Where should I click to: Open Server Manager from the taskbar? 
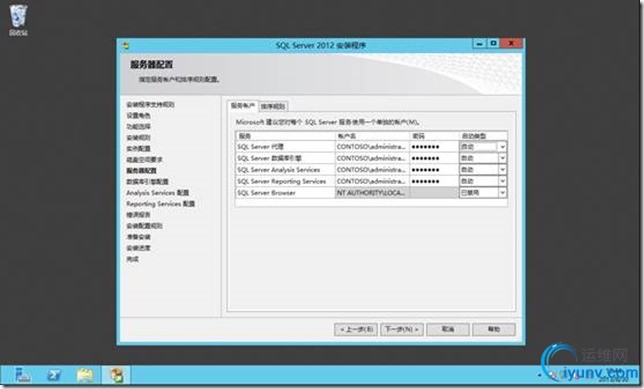(x=22, y=375)
